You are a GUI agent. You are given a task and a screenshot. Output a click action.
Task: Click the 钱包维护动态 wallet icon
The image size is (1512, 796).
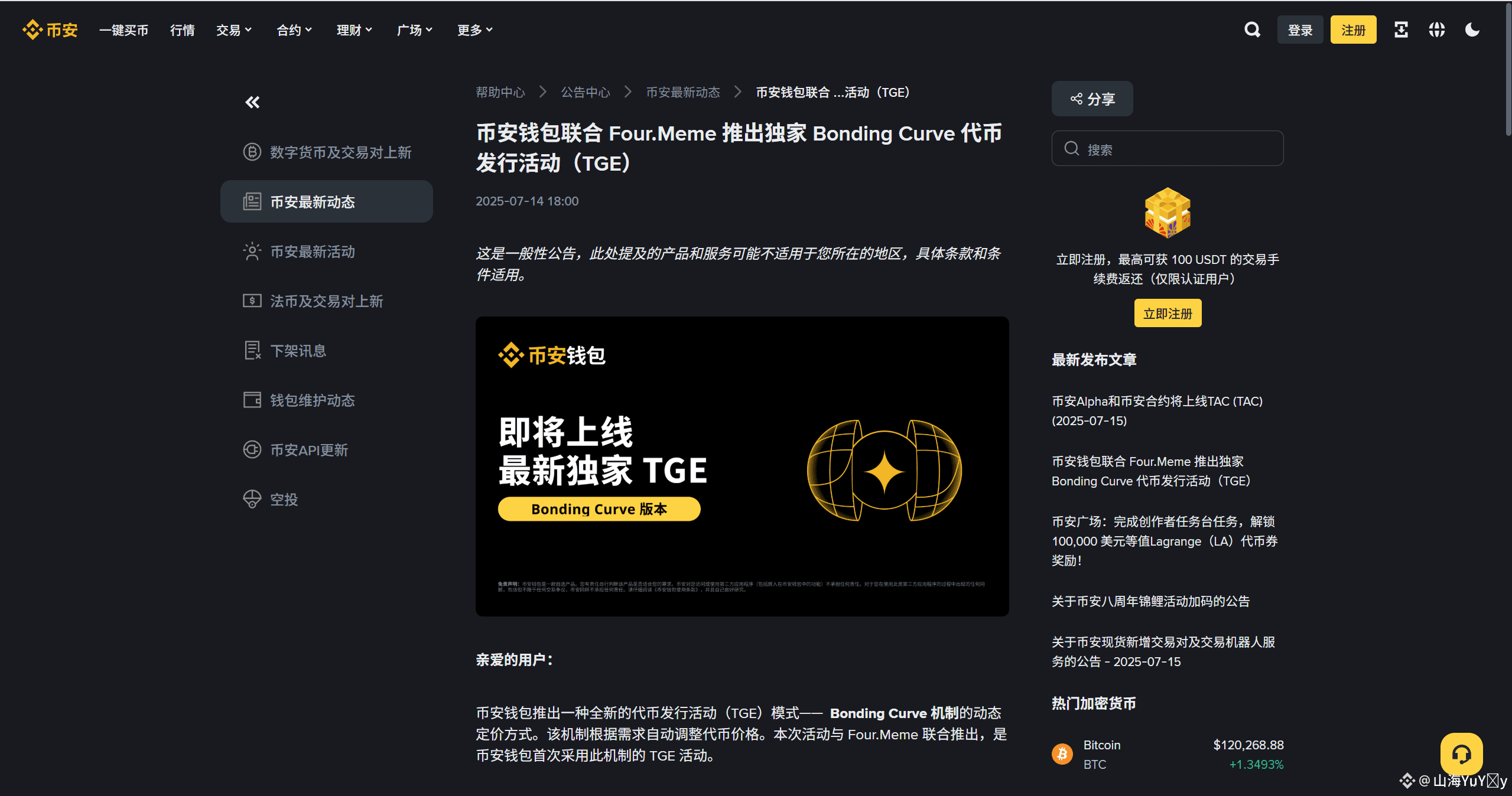(x=252, y=400)
